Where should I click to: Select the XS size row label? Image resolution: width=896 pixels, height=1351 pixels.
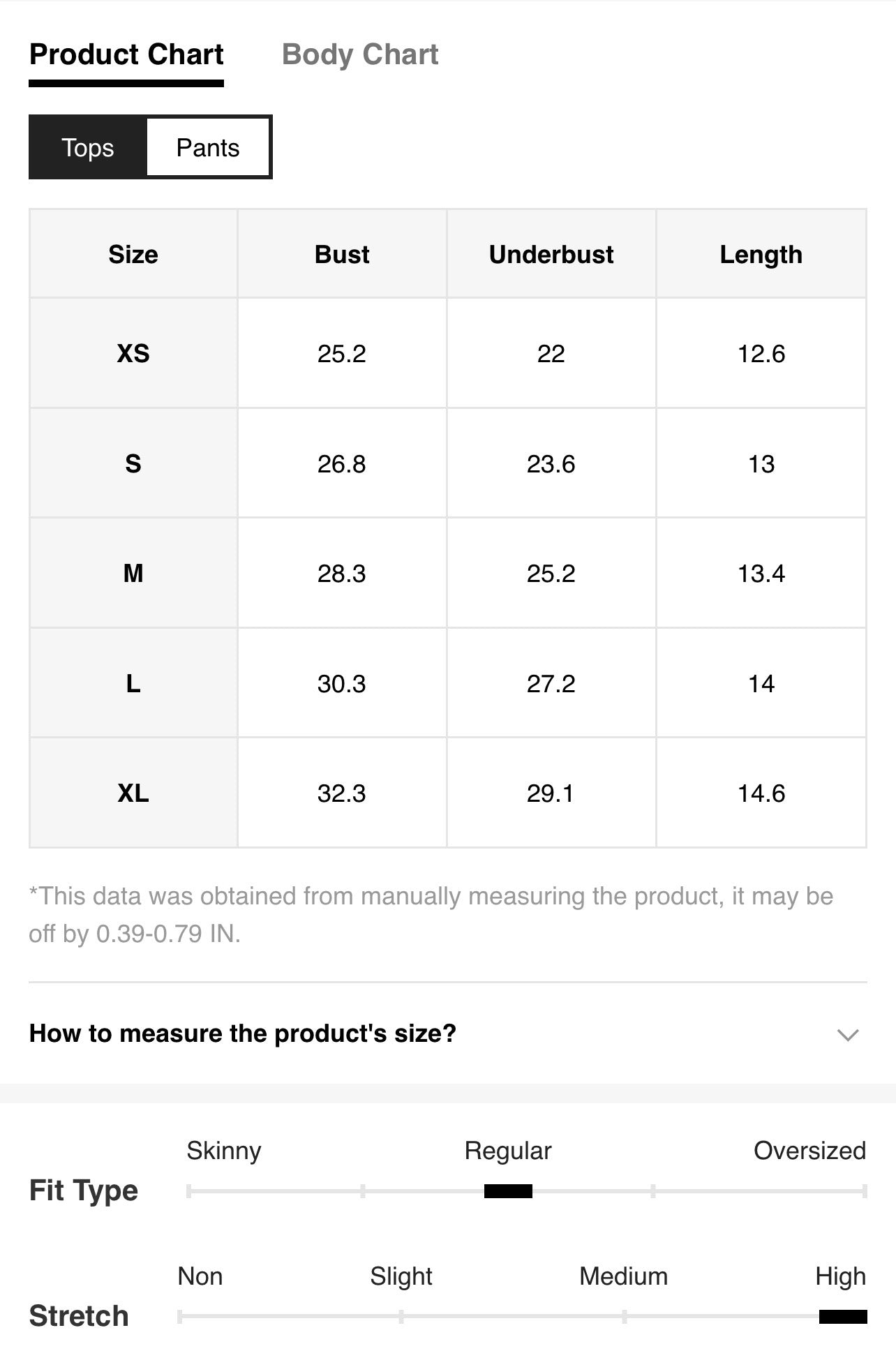133,353
